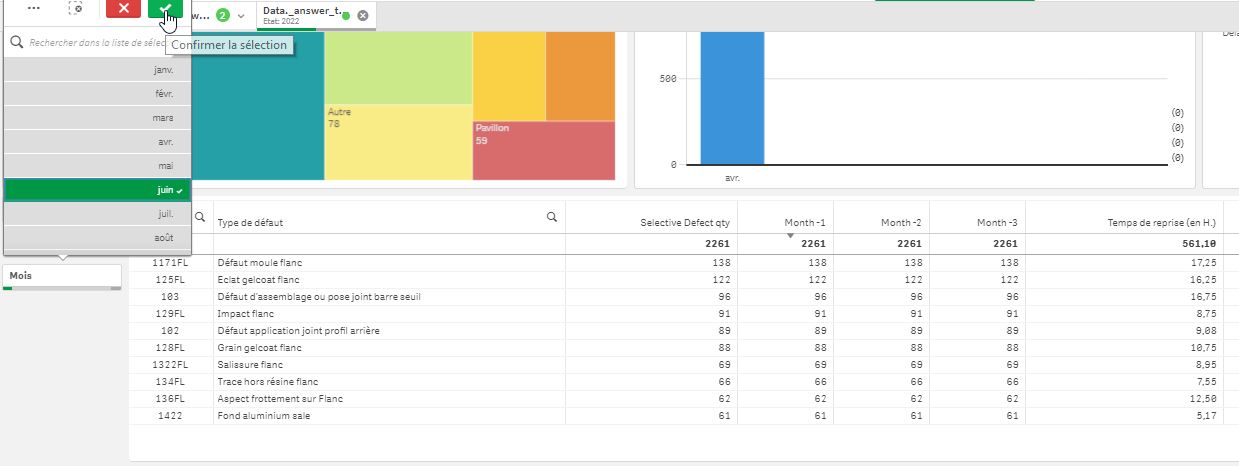Viewport: 1239px width, 466px height.
Task: Toggle mars in the month list
Action: coord(90,118)
